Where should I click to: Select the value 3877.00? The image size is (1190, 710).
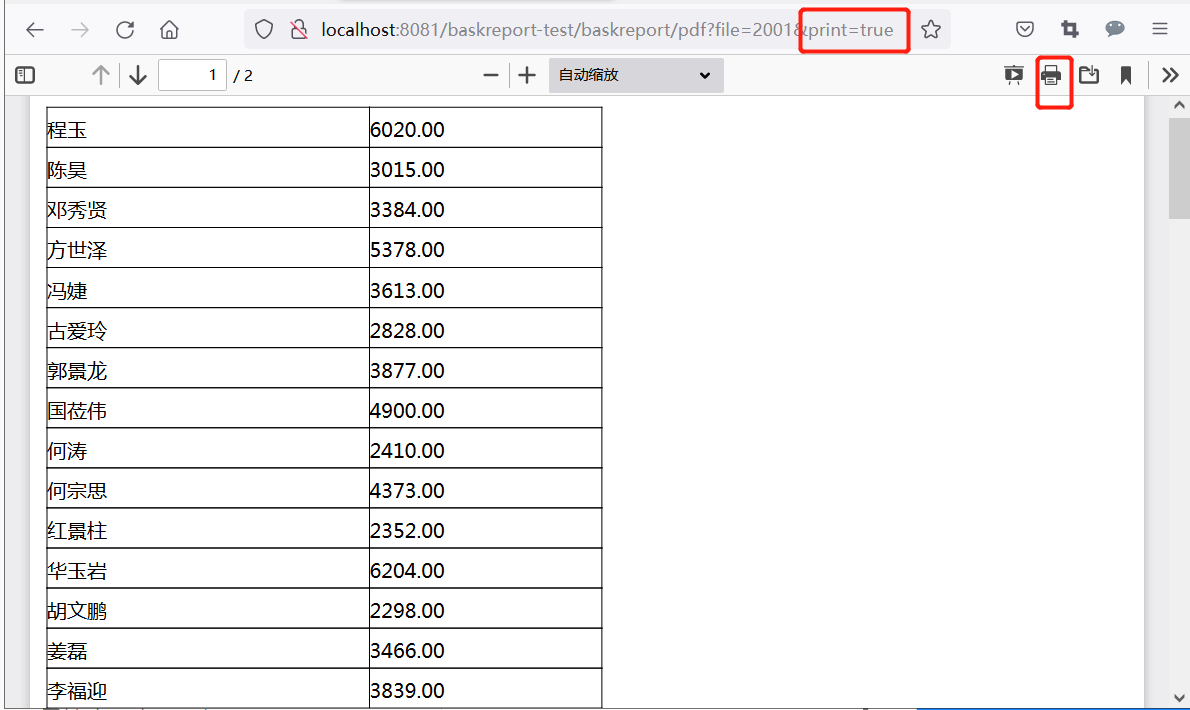pyautogui.click(x=408, y=372)
